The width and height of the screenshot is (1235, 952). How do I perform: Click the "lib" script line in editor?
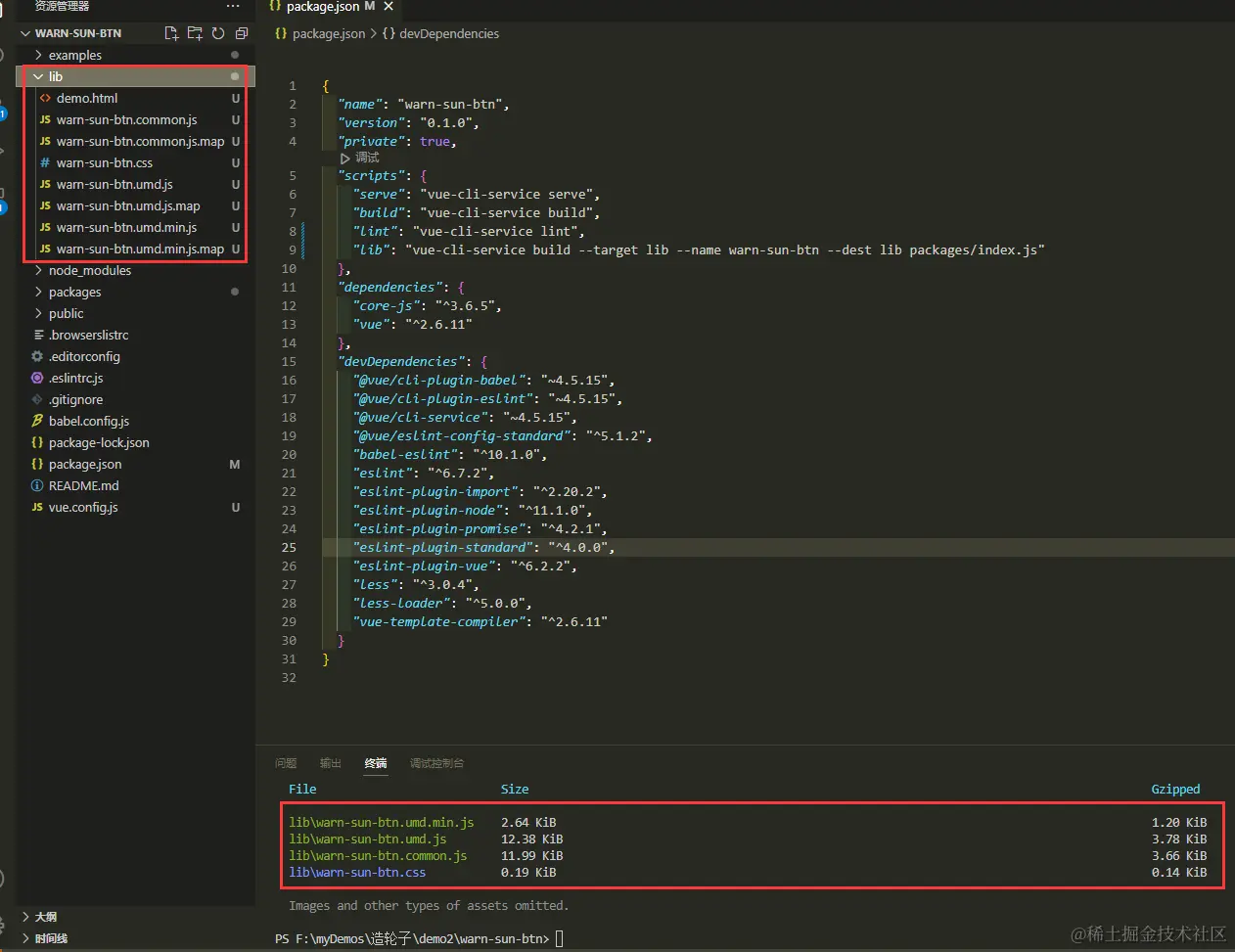pyautogui.click(x=699, y=250)
